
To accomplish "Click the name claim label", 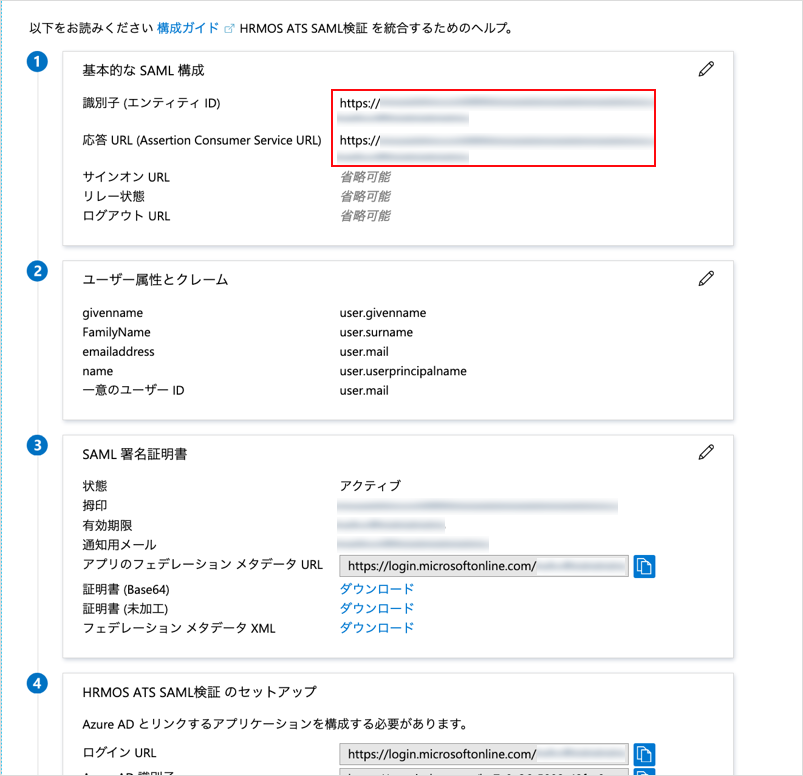I will [98, 371].
